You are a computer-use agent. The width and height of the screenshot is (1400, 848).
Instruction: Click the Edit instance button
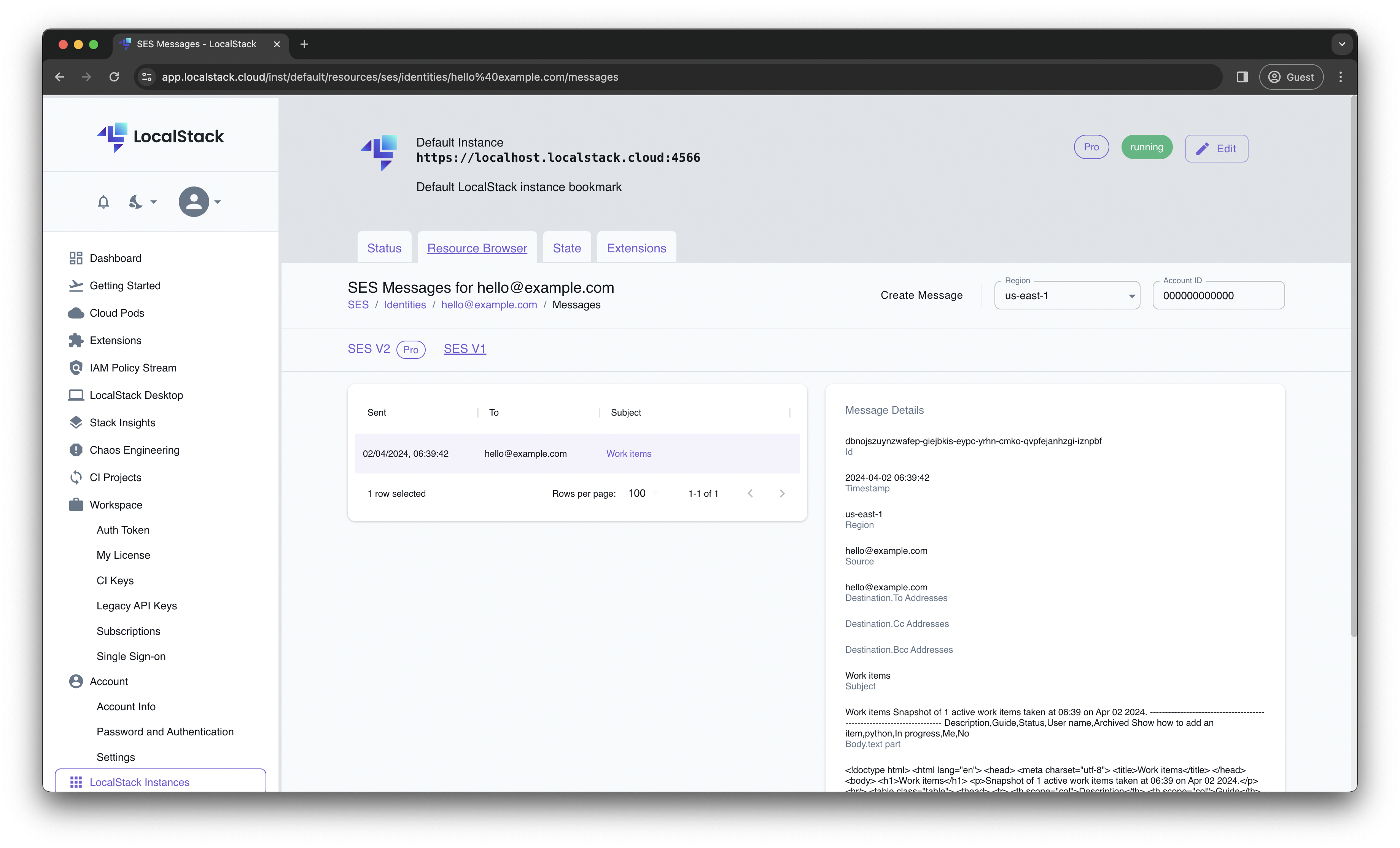point(1216,148)
